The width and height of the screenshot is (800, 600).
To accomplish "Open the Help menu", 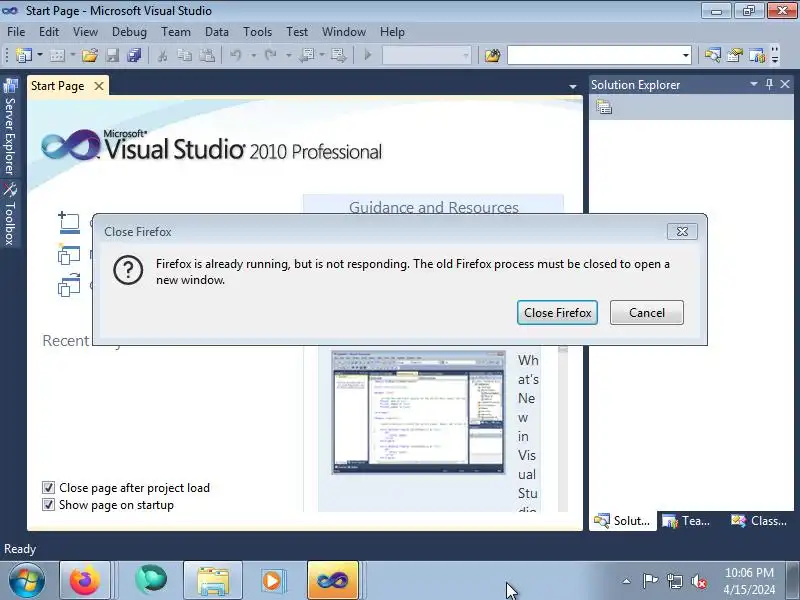I will pyautogui.click(x=392, y=32).
